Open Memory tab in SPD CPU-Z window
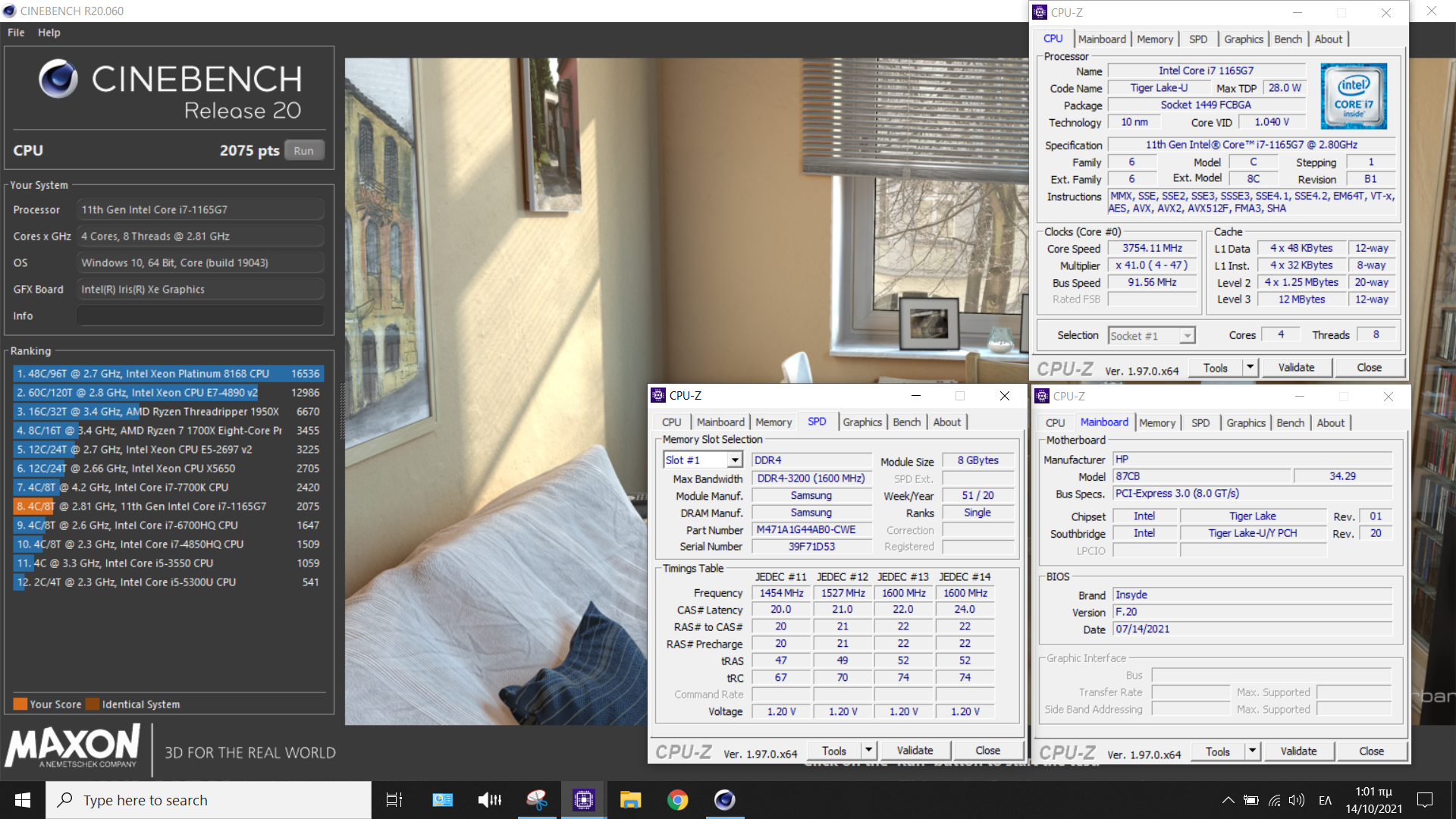The image size is (1456, 819). 773,422
